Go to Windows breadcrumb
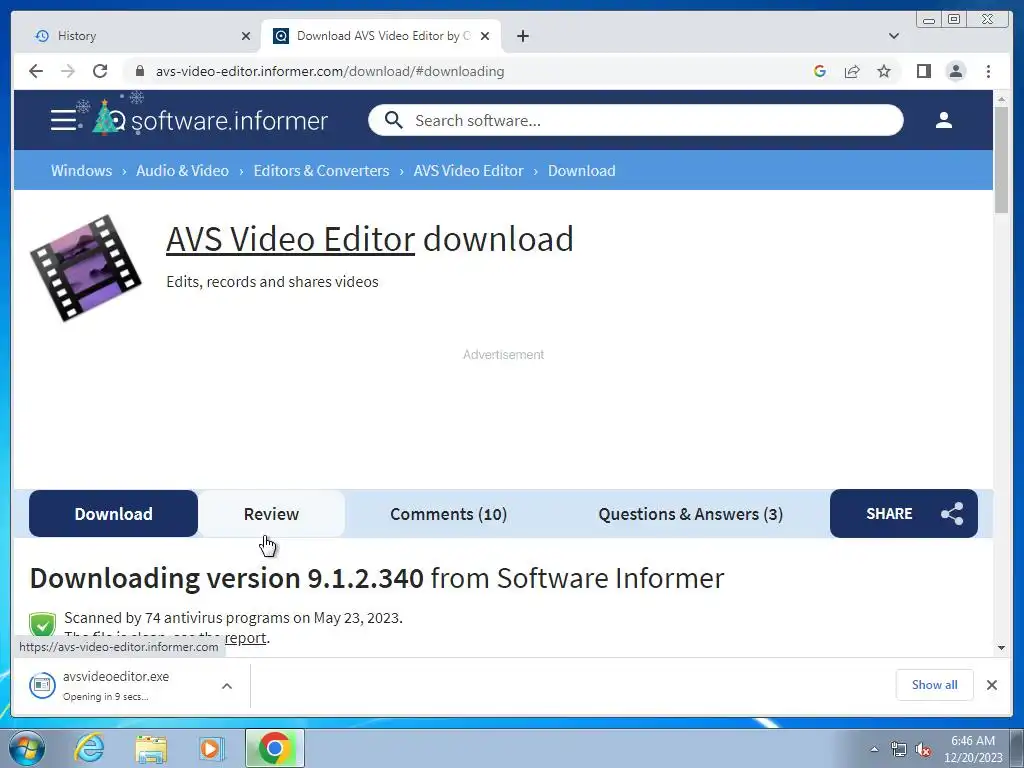The image size is (1024, 768). click(x=82, y=170)
